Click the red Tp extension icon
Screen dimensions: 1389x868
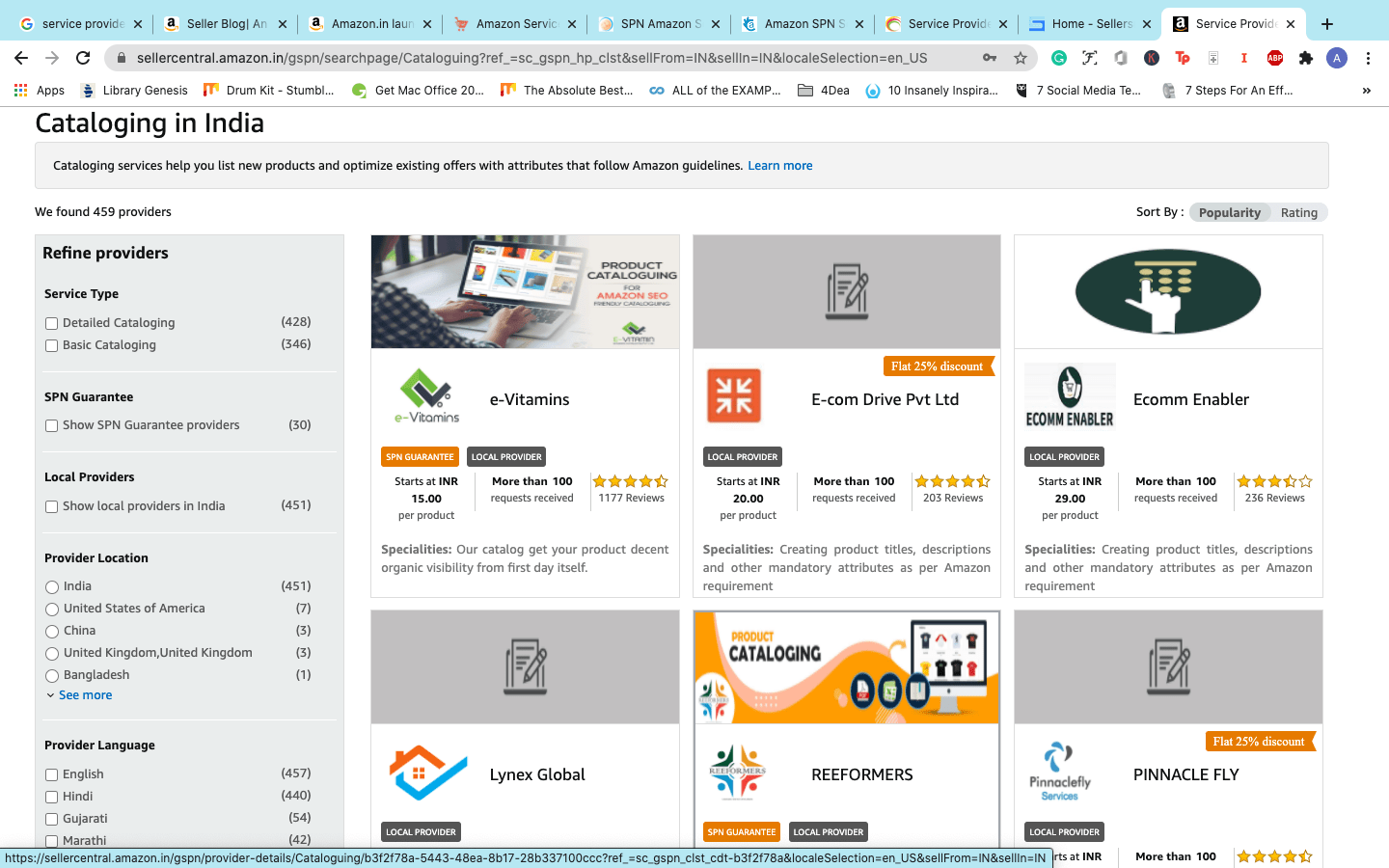click(1183, 58)
